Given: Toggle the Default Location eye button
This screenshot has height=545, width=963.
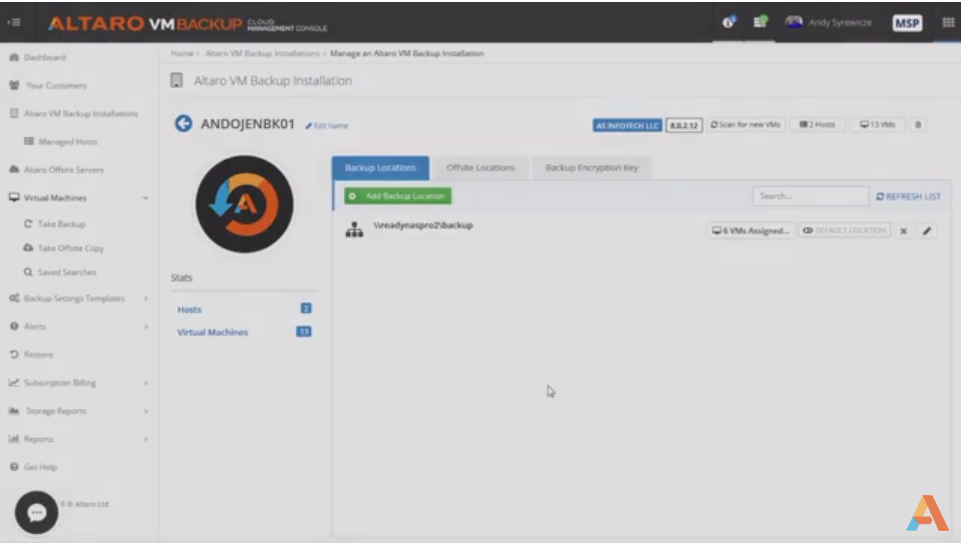Looking at the screenshot, I should (x=844, y=231).
